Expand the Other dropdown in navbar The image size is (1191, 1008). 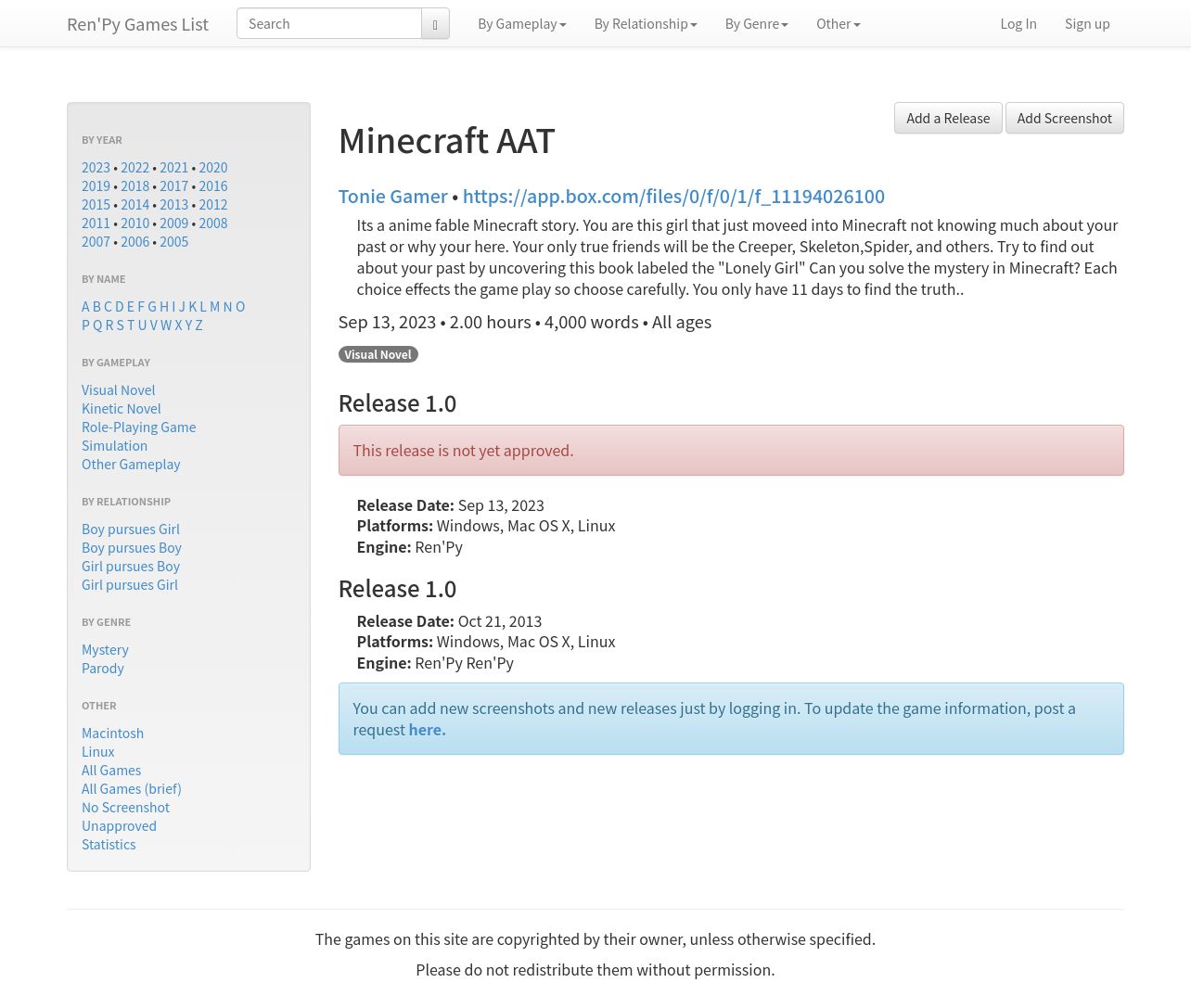[x=839, y=24]
